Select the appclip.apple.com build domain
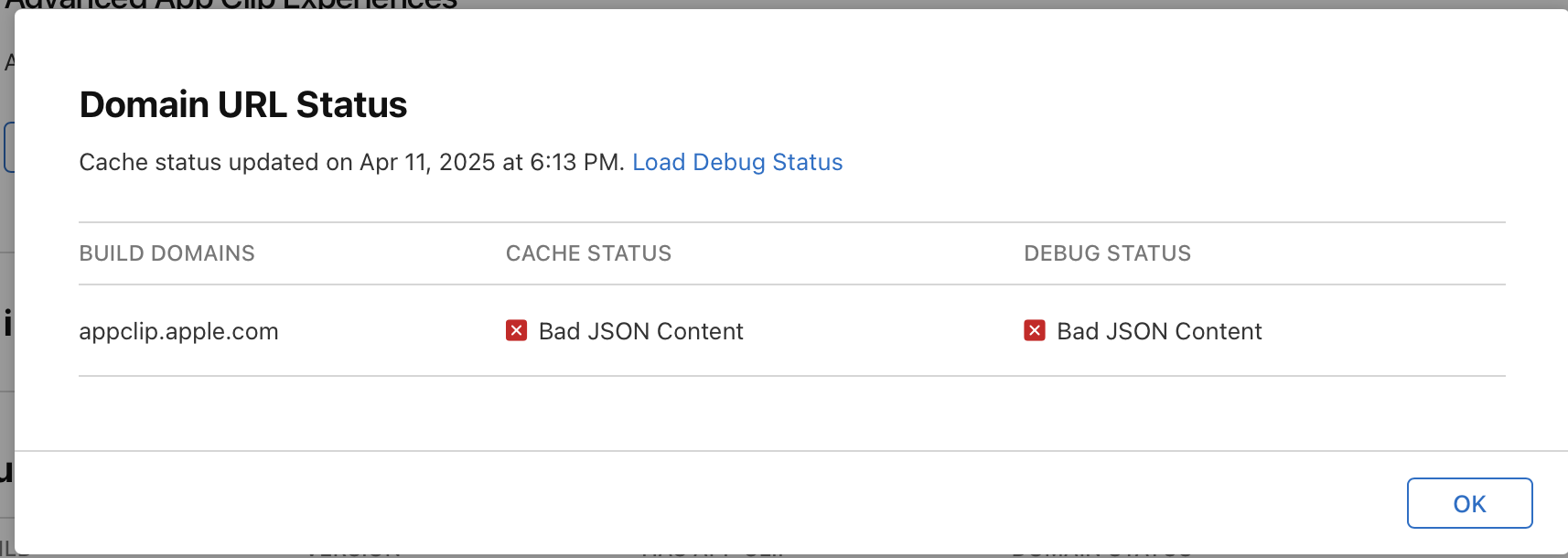This screenshot has height=558, width=1568. click(178, 331)
